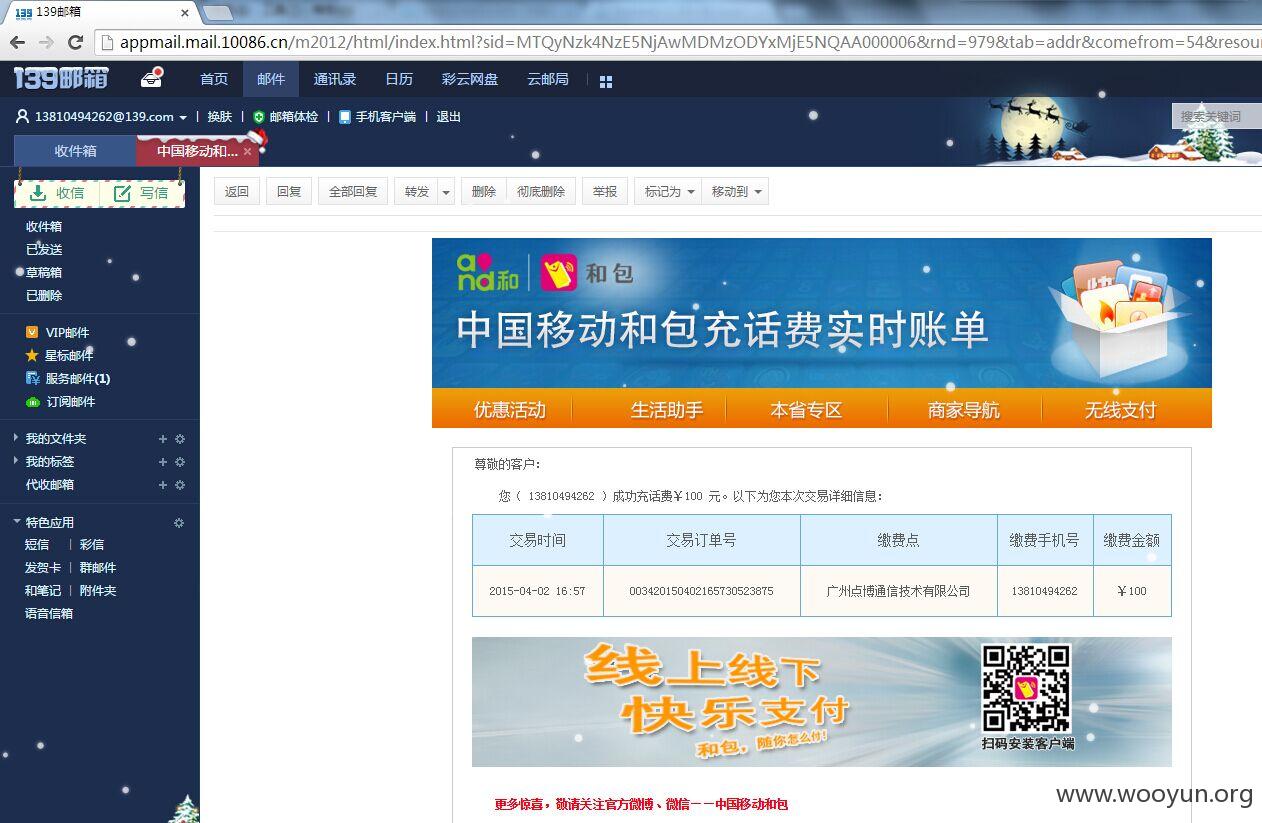Open the notification icon beside the logo
This screenshot has width=1262, height=823.
click(152, 78)
